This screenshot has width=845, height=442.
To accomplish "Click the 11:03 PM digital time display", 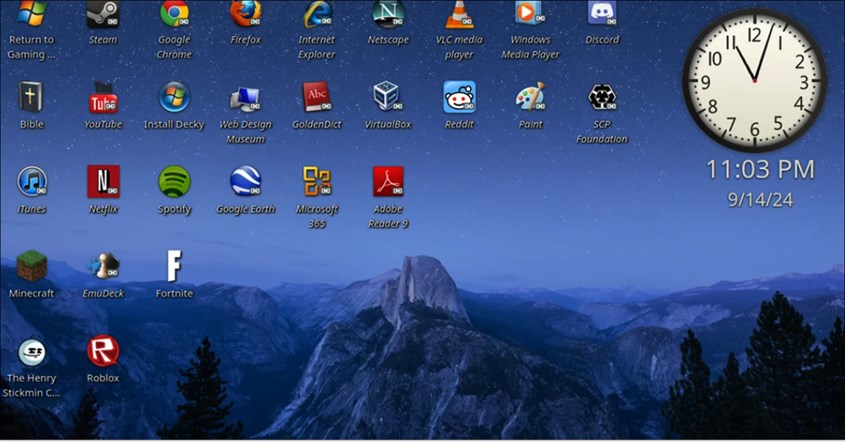I will click(760, 169).
